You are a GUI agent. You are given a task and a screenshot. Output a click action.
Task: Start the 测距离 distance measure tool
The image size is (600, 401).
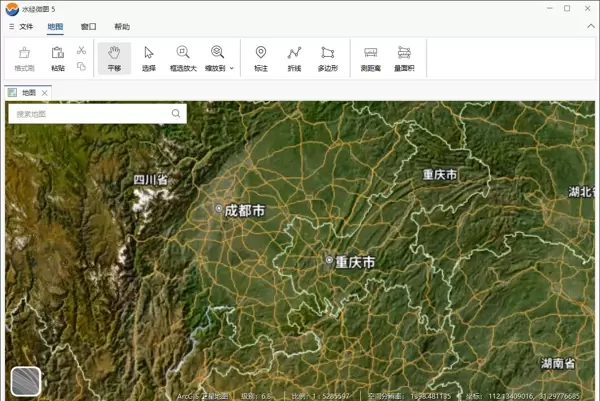(x=370, y=58)
